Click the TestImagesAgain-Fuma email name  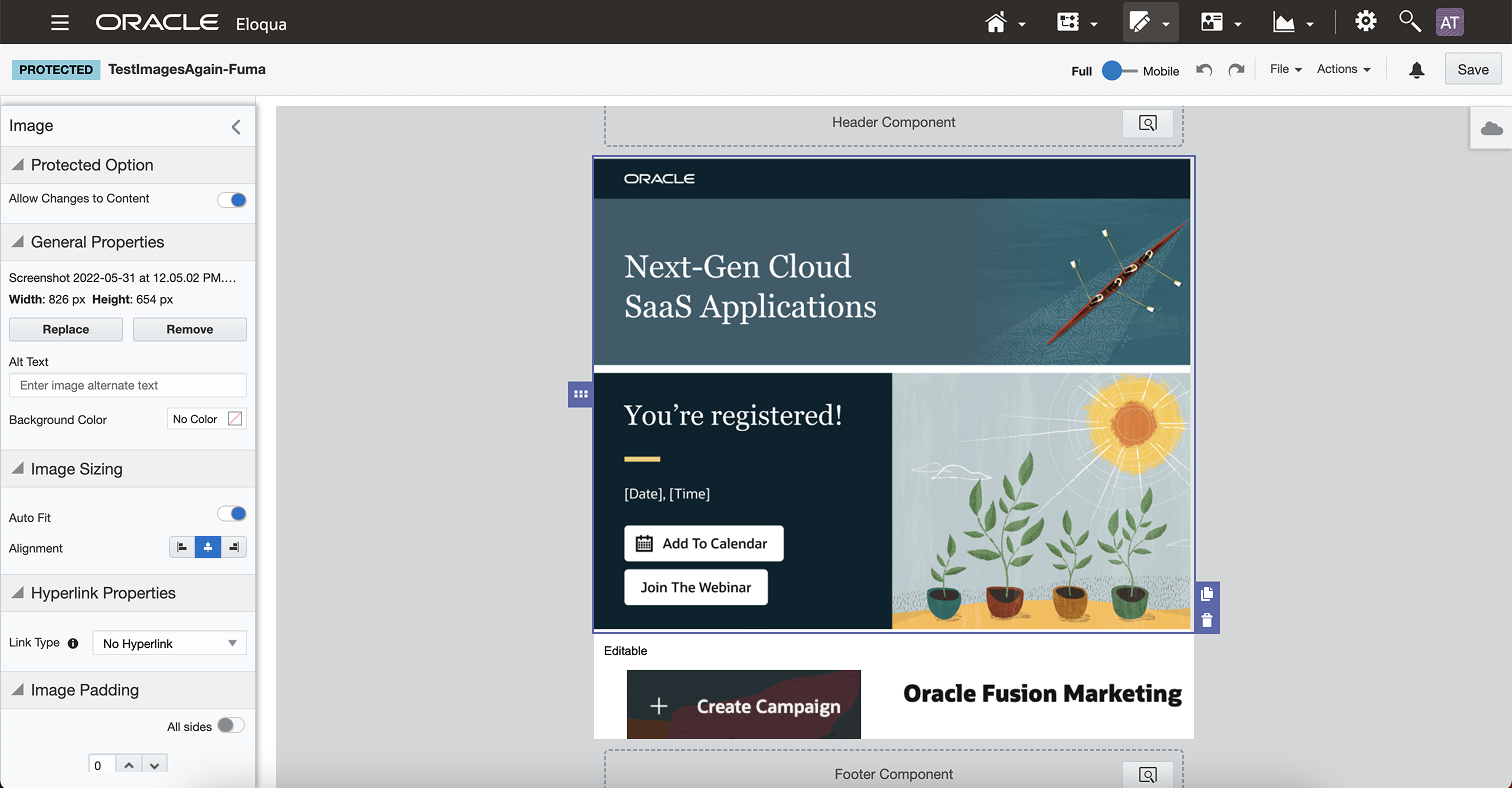coord(187,70)
